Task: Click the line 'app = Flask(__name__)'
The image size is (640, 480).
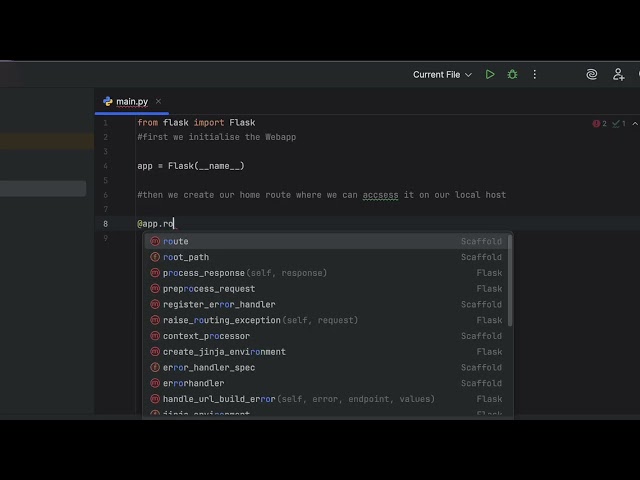Action: (x=191, y=166)
